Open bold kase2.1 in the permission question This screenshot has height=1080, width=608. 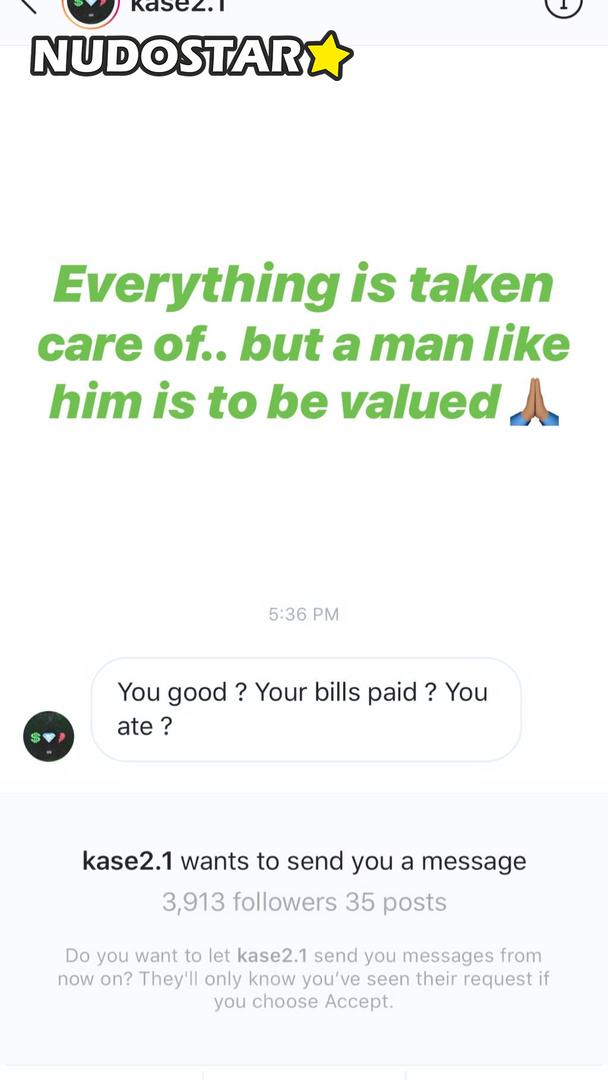click(x=272, y=955)
